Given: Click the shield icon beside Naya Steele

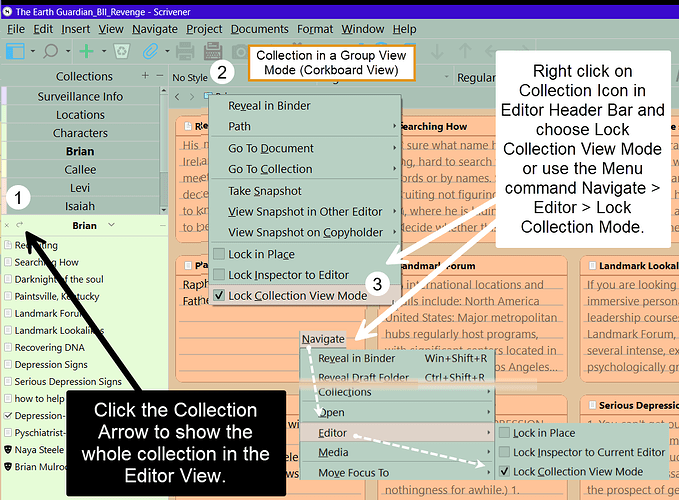Looking at the screenshot, I should (x=8, y=449).
